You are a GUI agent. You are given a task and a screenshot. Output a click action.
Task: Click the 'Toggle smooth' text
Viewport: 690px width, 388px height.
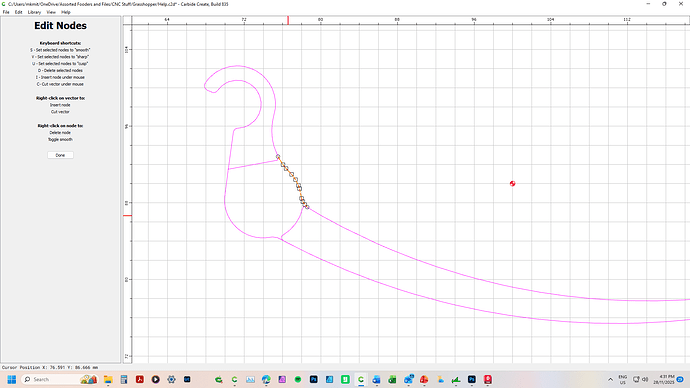click(60, 139)
